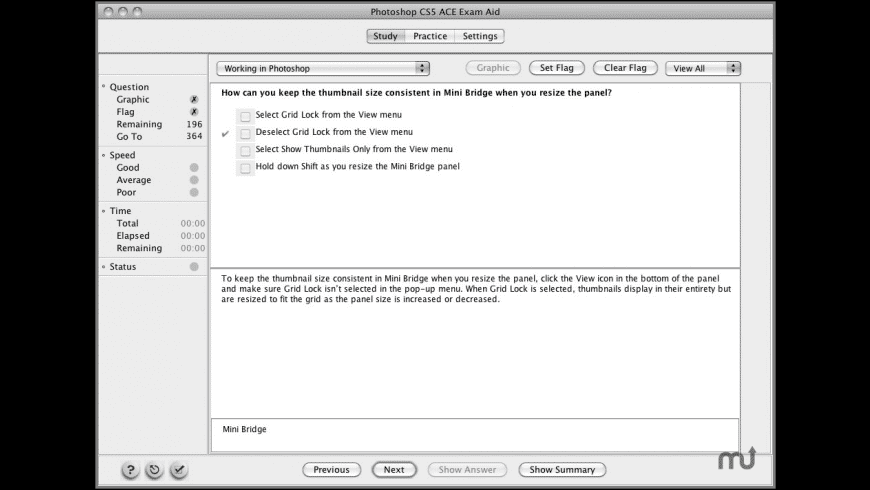Click the Remaining label in the Question section
This screenshot has height=490, width=870.
[x=139, y=124]
